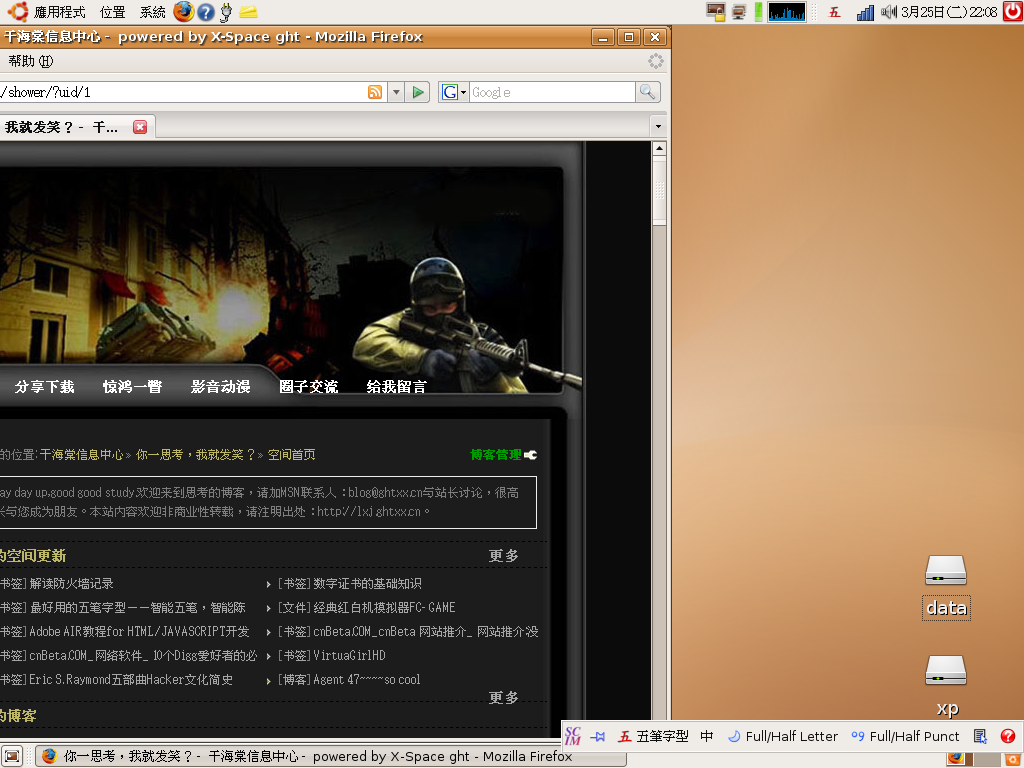Click the lock screen icon in the top panel
The height and width of the screenshot is (768, 1024).
716,12
